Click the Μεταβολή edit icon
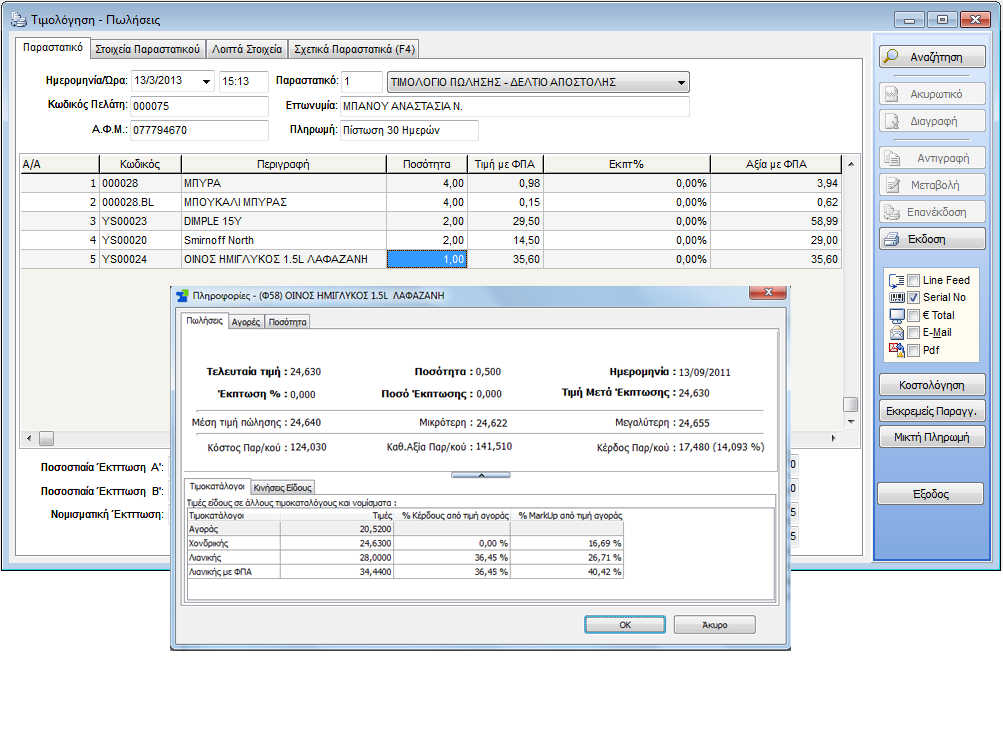Image resolution: width=1003 pixels, height=756 pixels. pos(892,185)
